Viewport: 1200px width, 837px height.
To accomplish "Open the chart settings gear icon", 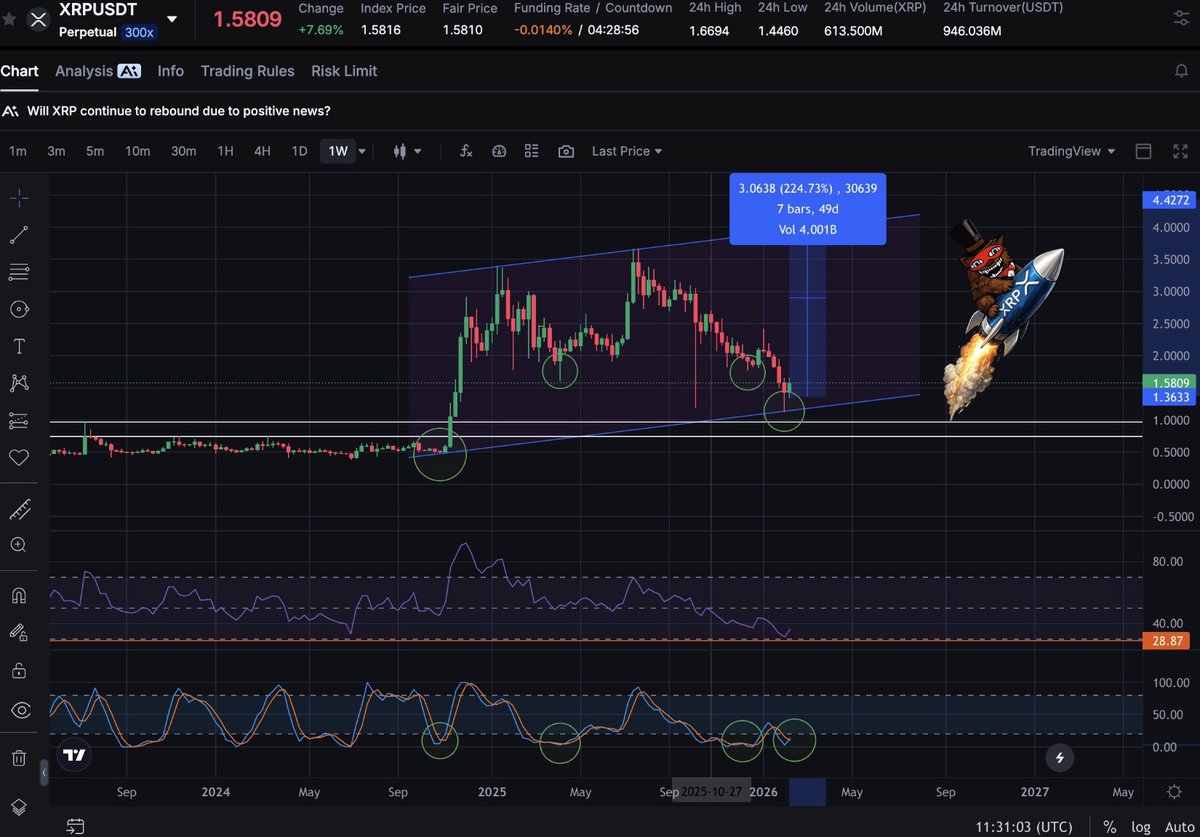I will [x=1175, y=792].
